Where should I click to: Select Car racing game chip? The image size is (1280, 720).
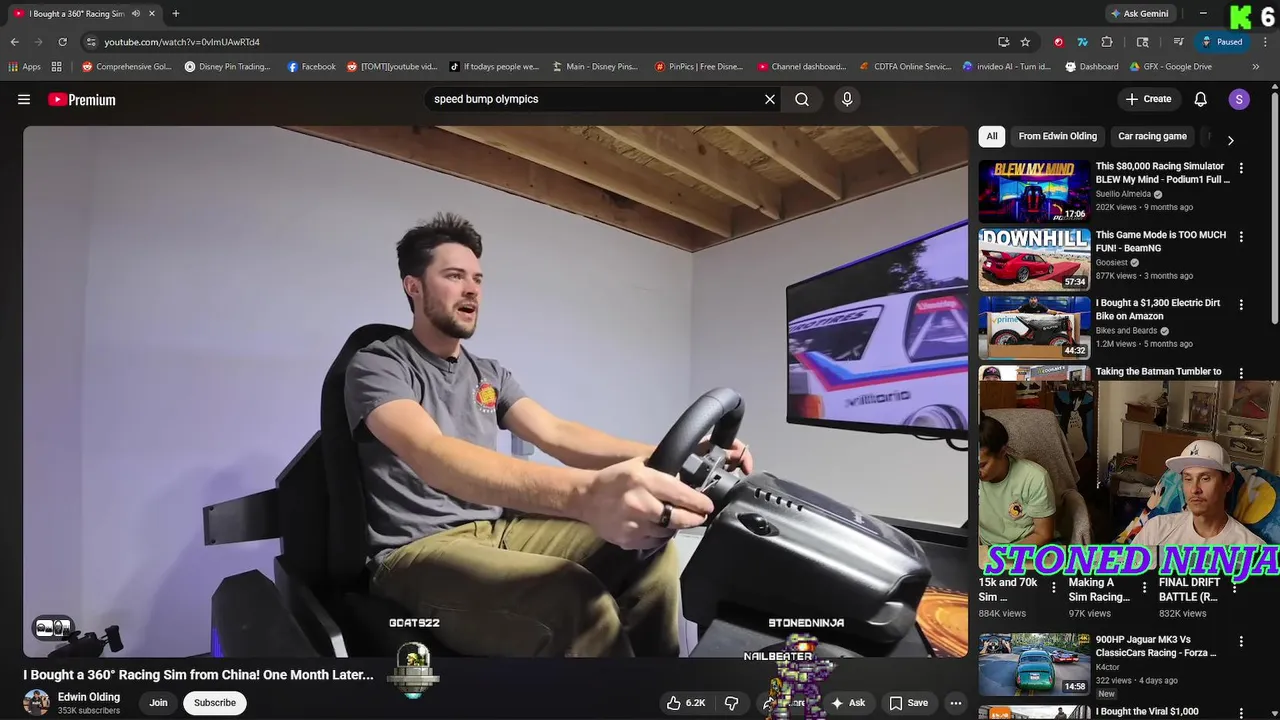[1152, 136]
